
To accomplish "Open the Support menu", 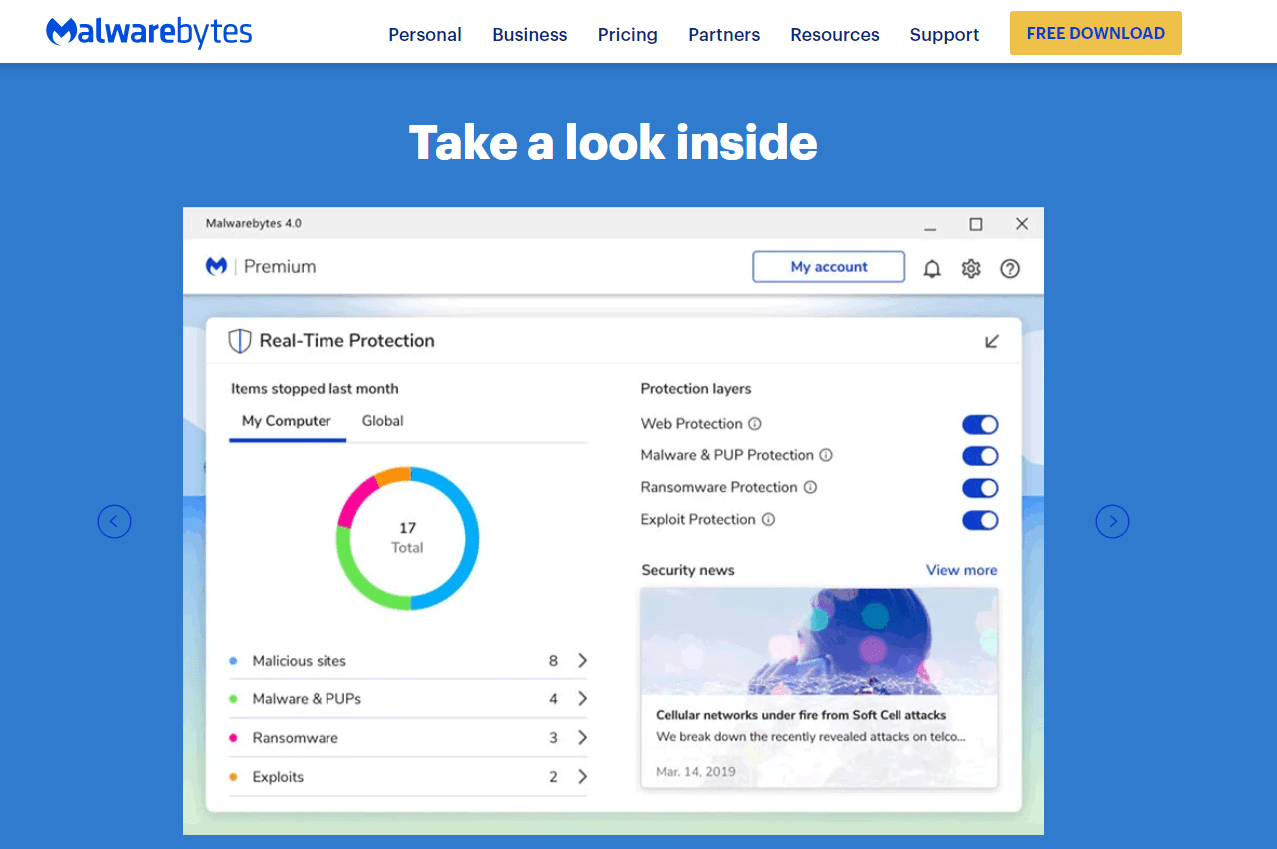I will tap(945, 35).
